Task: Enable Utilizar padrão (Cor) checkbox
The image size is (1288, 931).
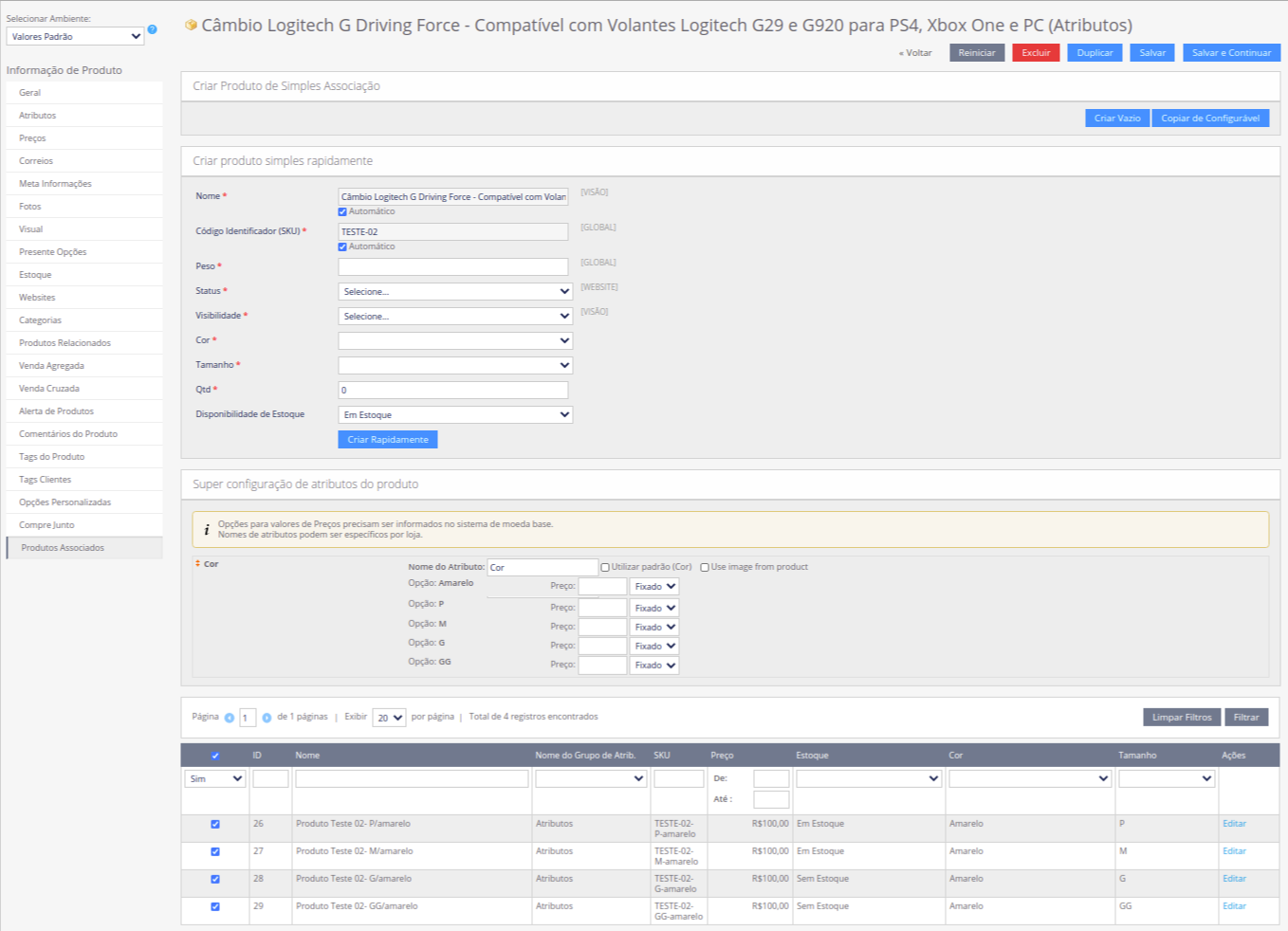Action: pyautogui.click(x=605, y=567)
